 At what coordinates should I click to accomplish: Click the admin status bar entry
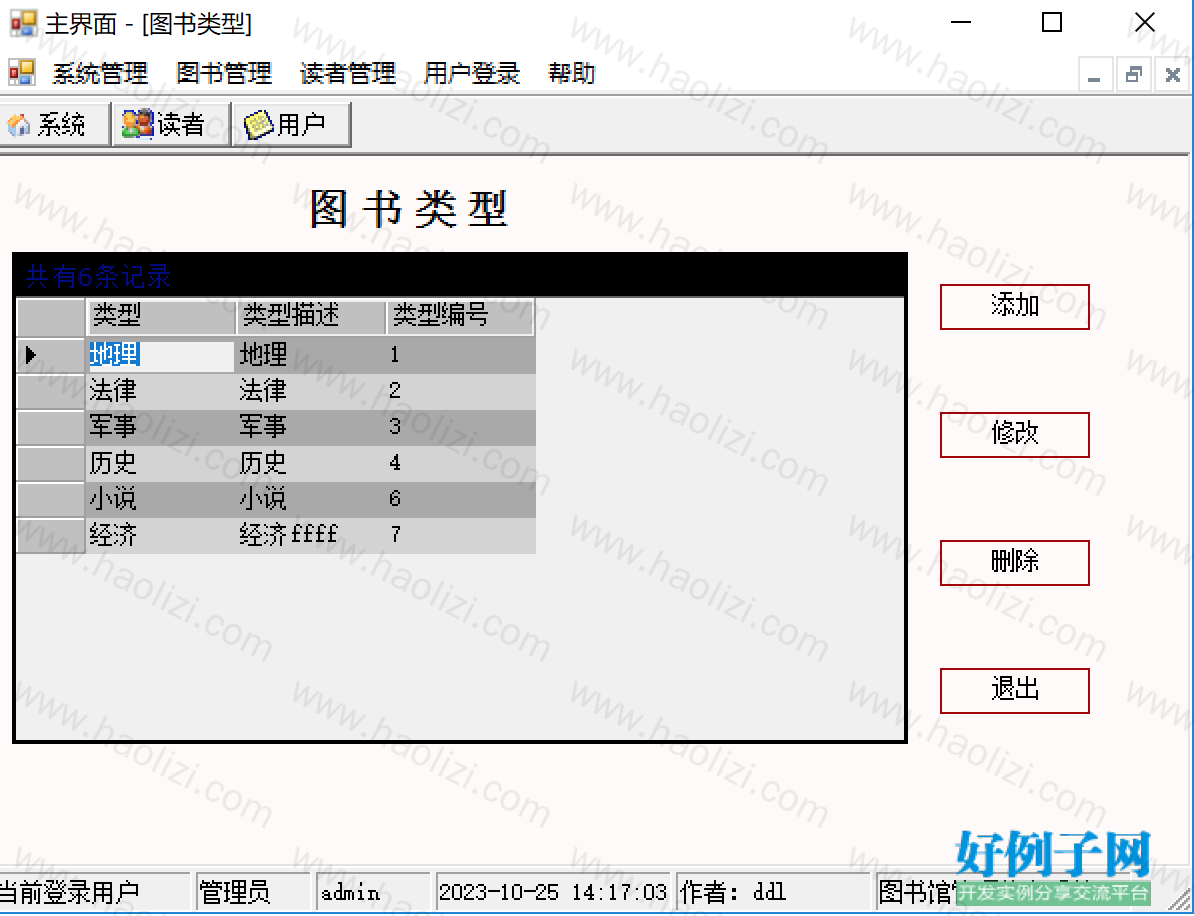coord(372,892)
